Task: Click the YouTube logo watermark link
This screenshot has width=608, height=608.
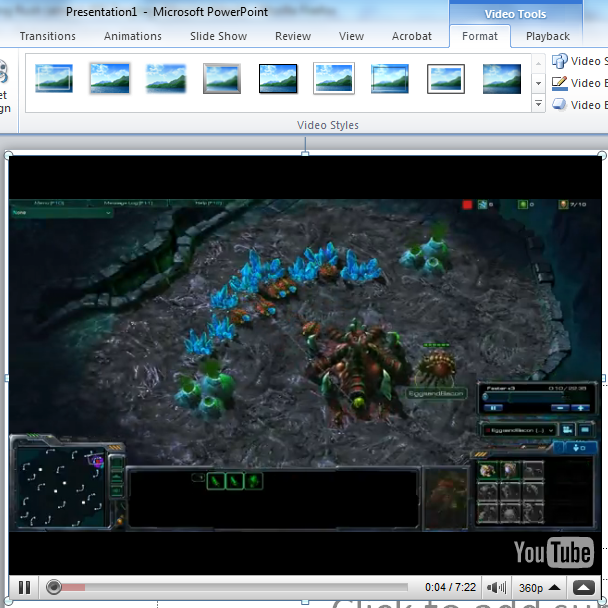Action: pos(554,552)
